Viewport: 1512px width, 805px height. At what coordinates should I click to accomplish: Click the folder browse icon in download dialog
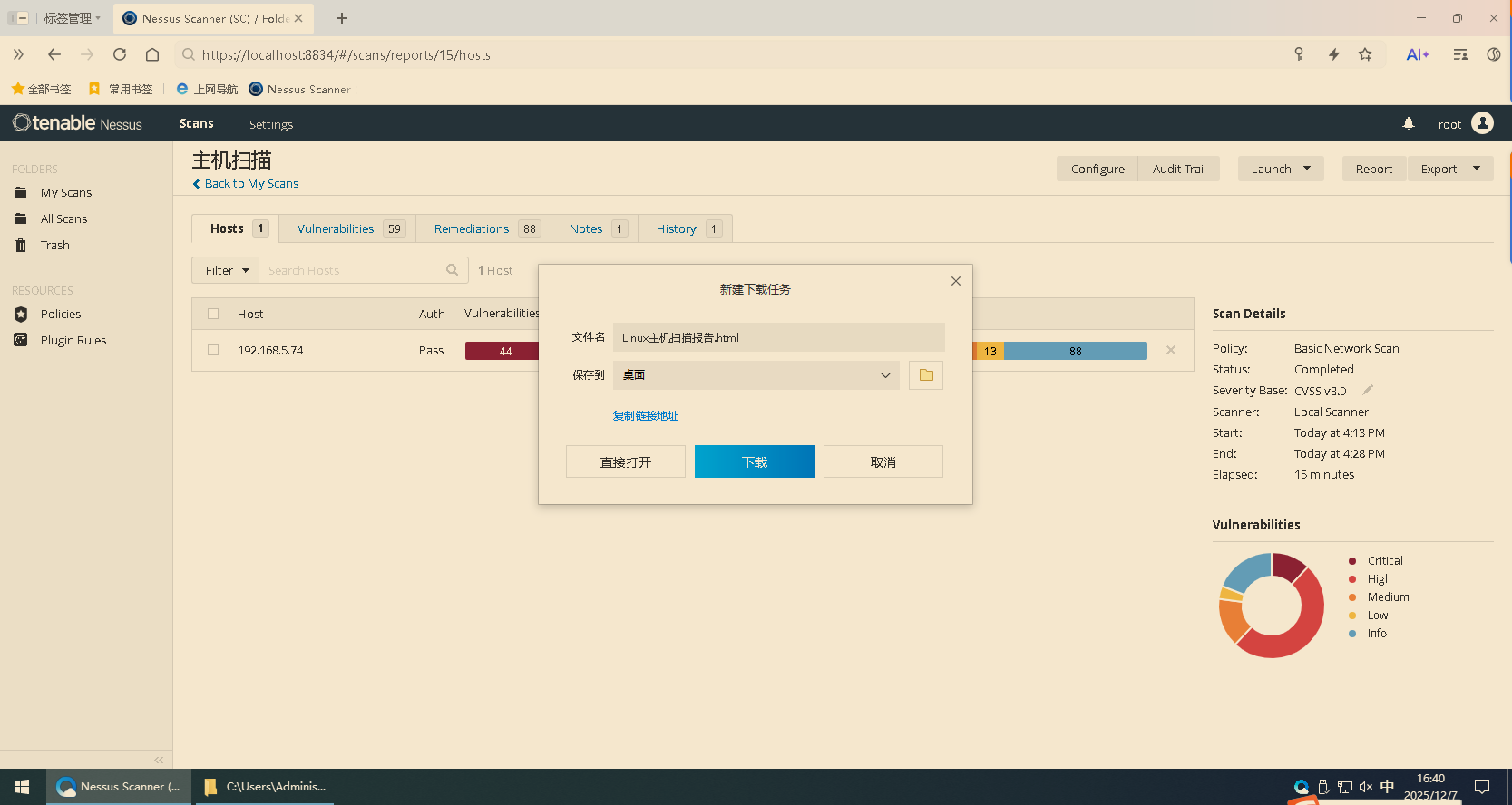point(925,375)
